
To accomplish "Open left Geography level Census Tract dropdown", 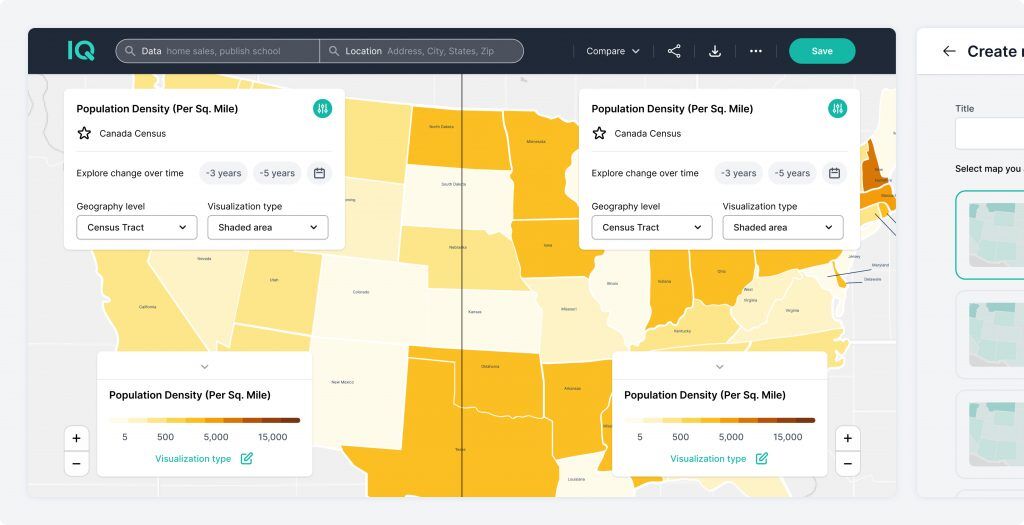I will coord(137,227).
